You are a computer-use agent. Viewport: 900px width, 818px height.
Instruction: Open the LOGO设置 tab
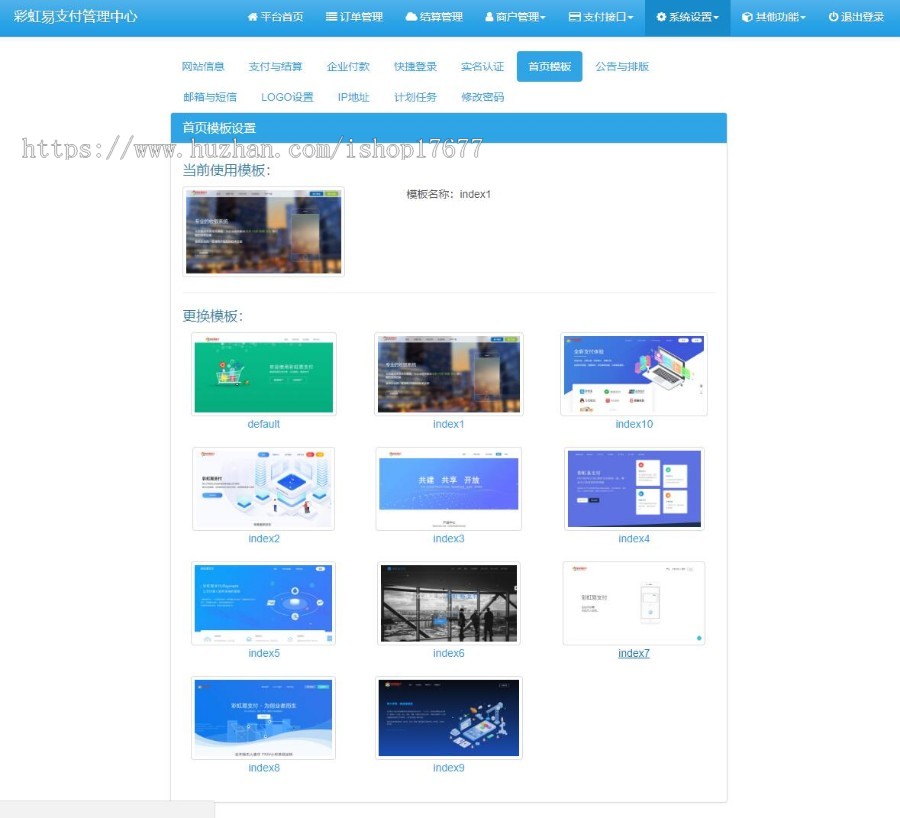[x=287, y=97]
